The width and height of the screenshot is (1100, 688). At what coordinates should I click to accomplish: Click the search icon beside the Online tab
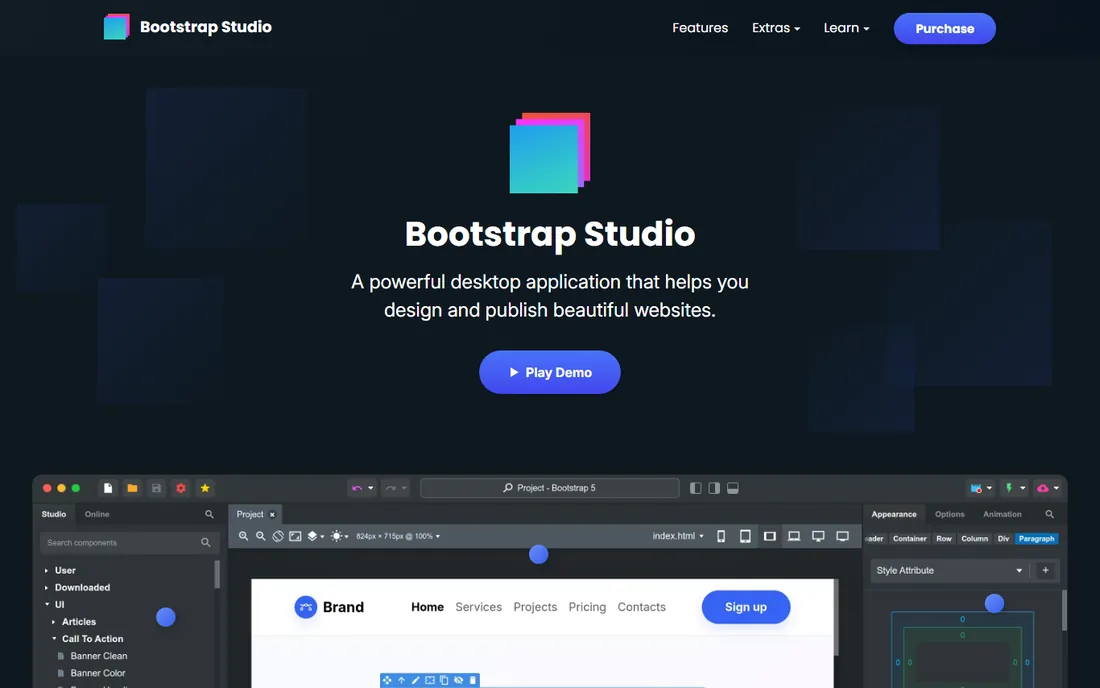point(209,514)
